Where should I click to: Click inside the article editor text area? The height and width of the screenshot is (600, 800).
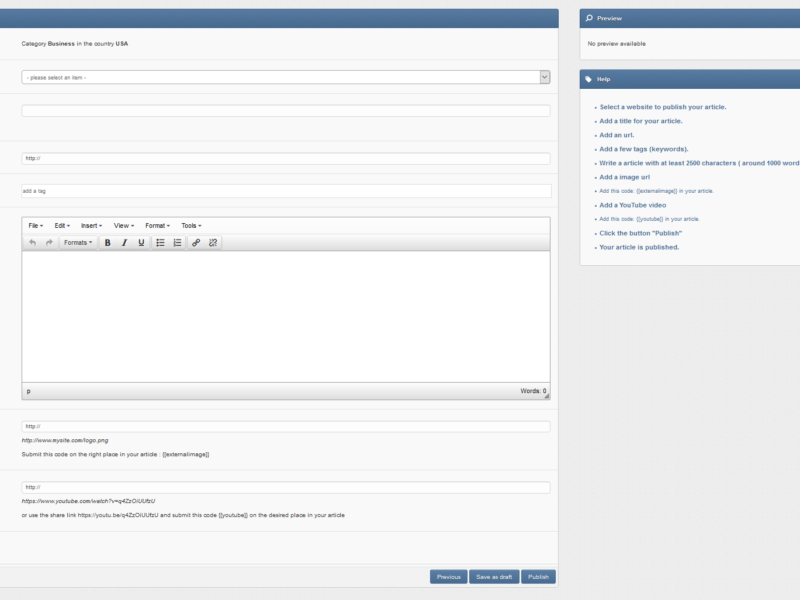coord(286,316)
